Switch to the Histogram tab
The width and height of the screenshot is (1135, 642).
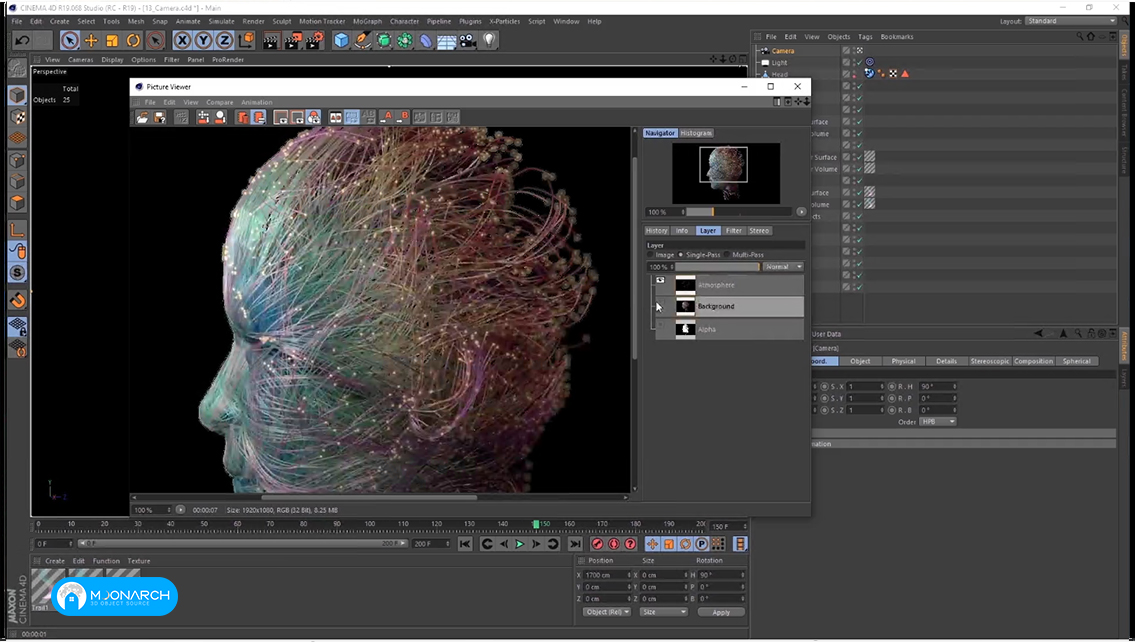point(696,133)
